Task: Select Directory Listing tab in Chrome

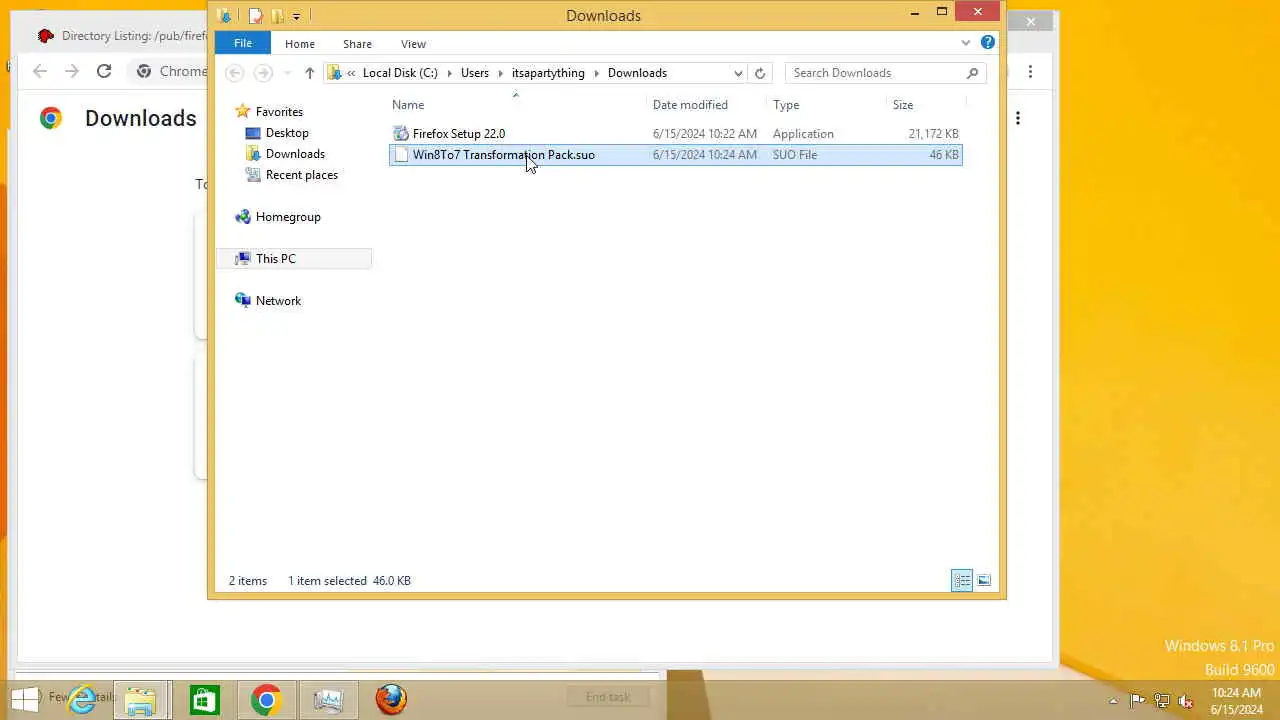Action: (x=120, y=36)
